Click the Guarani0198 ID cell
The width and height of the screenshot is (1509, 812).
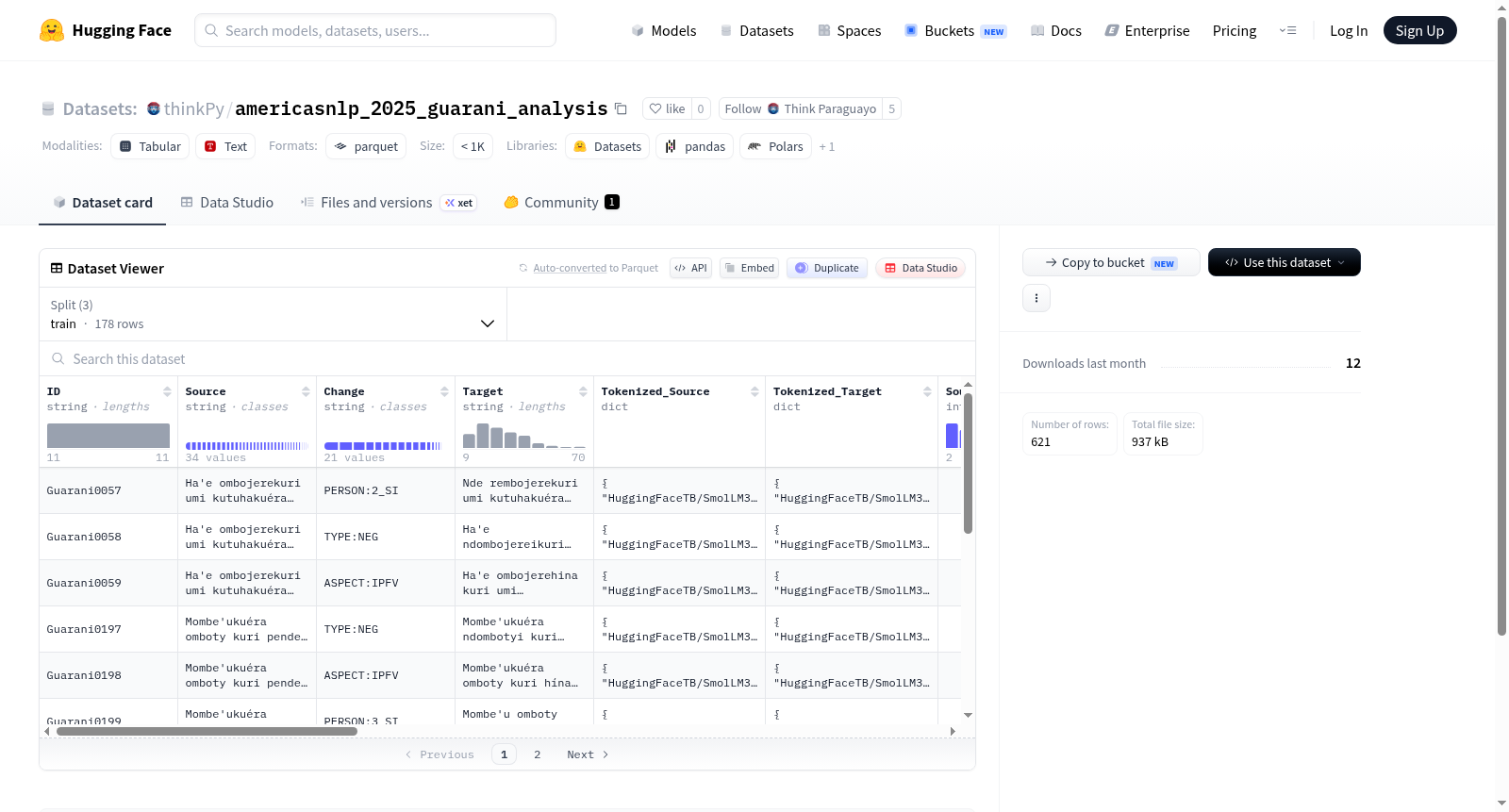click(x=108, y=675)
